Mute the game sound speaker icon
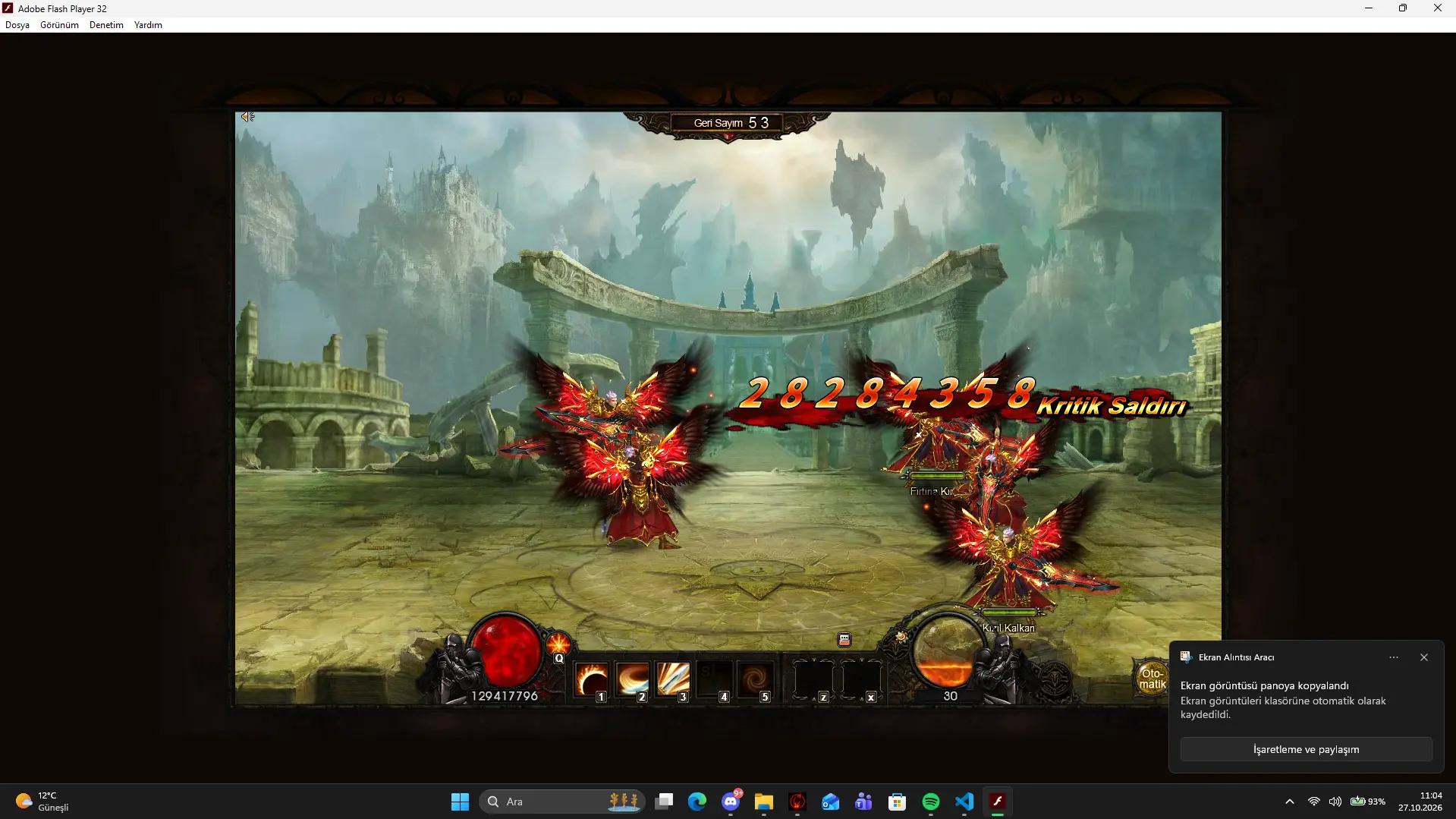The height and width of the screenshot is (819, 1456). tap(247, 117)
